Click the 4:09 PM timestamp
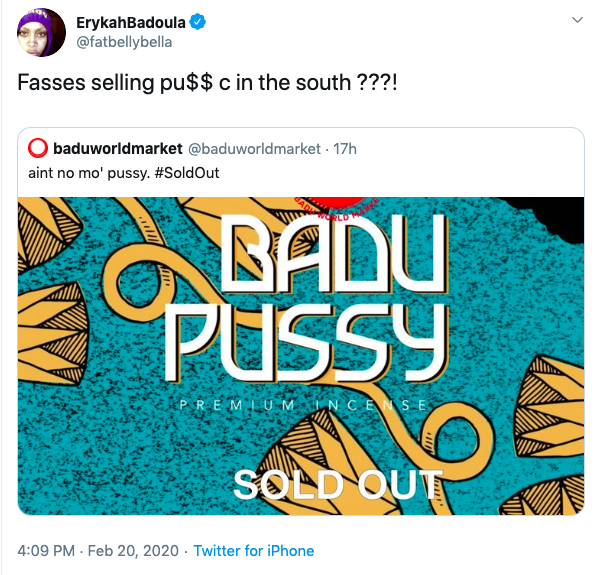 [46, 551]
